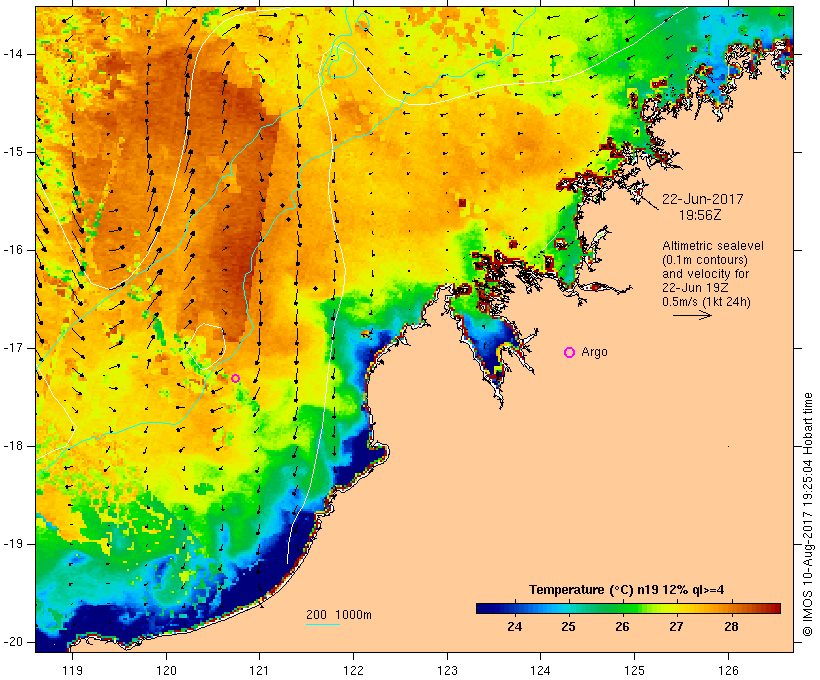Click longitude axis label "125"
The image size is (820, 680).
click(635, 670)
